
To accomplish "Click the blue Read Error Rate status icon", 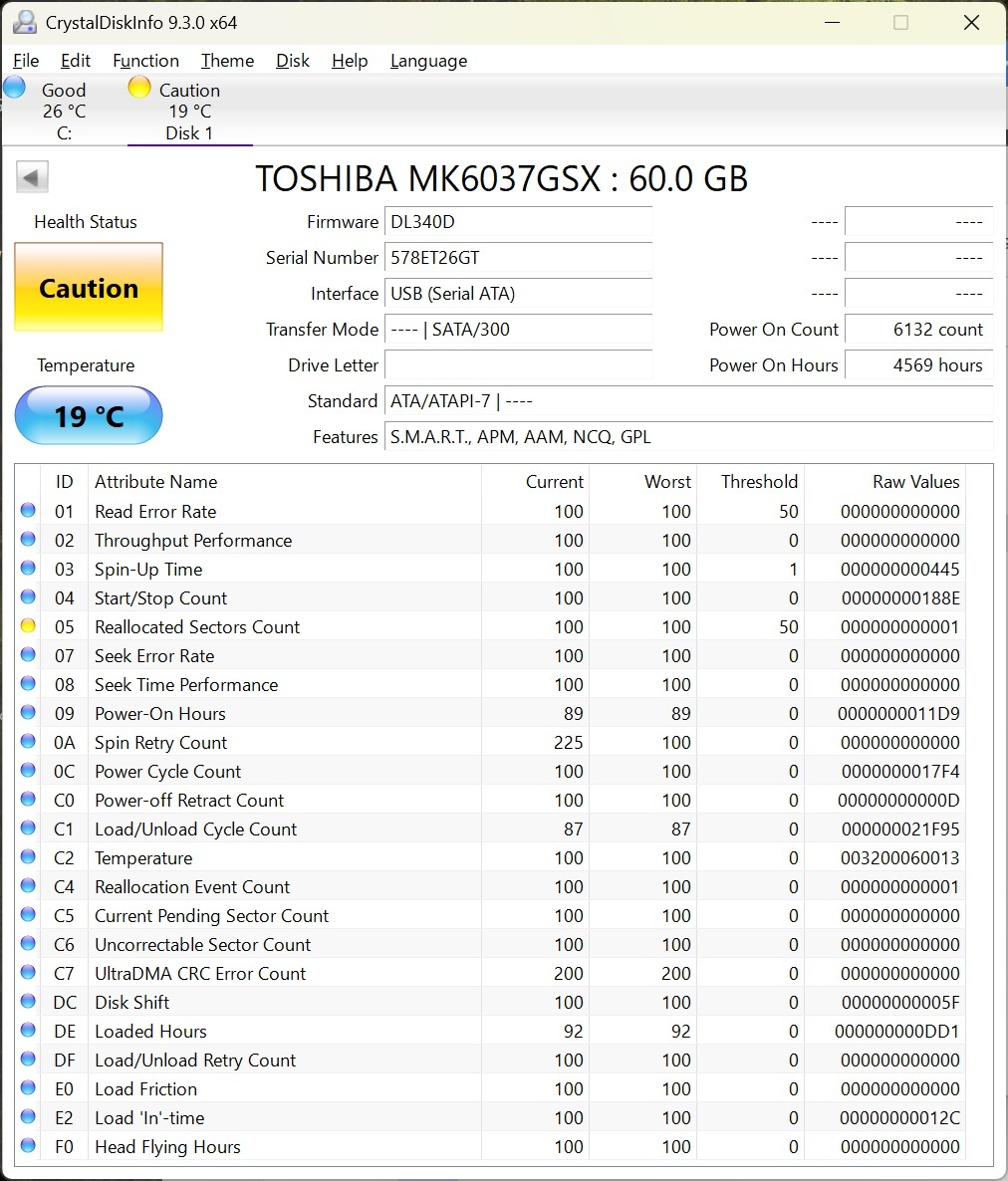I will pos(28,511).
